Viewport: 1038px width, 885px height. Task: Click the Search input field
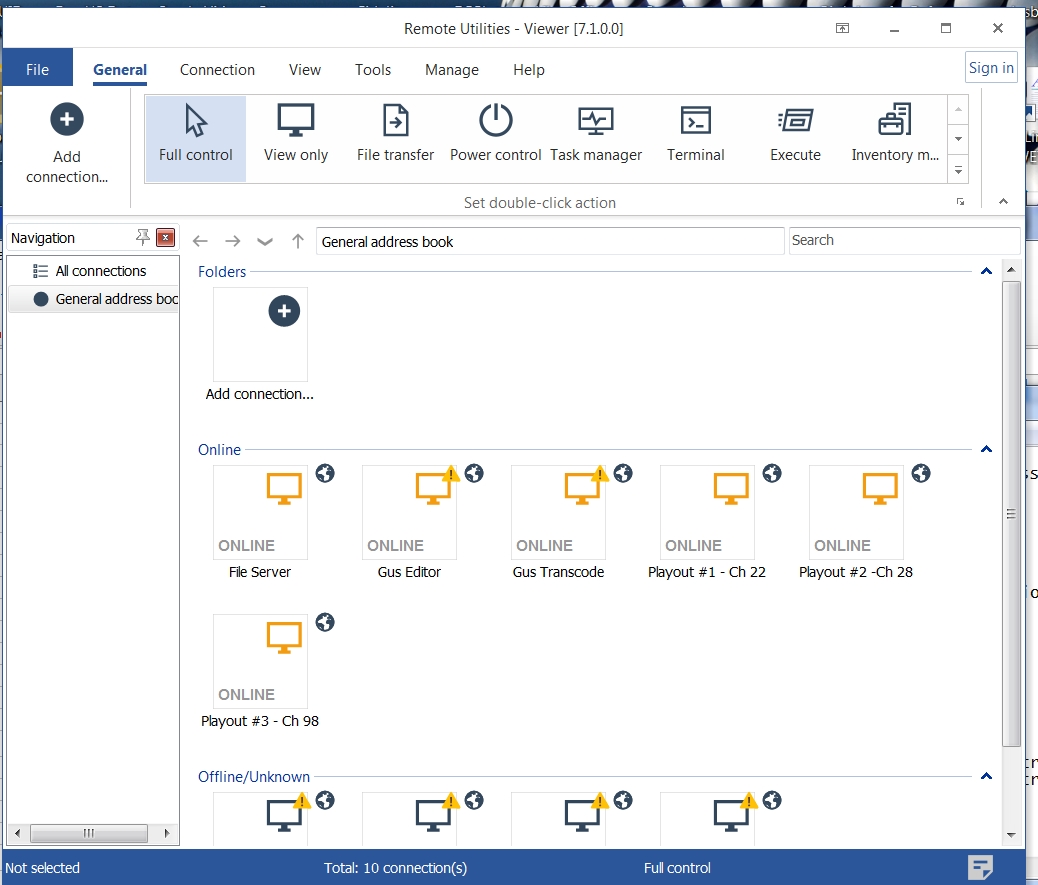[903, 240]
